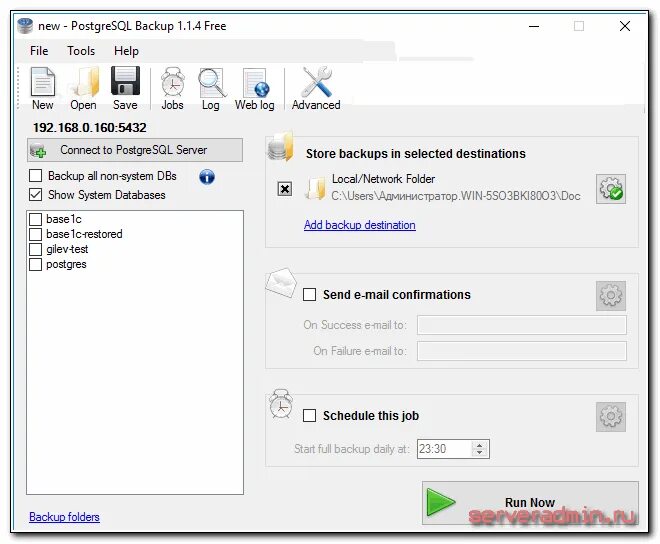Decrease the backup time with down arrow
The image size is (660, 544).
pyautogui.click(x=479, y=453)
